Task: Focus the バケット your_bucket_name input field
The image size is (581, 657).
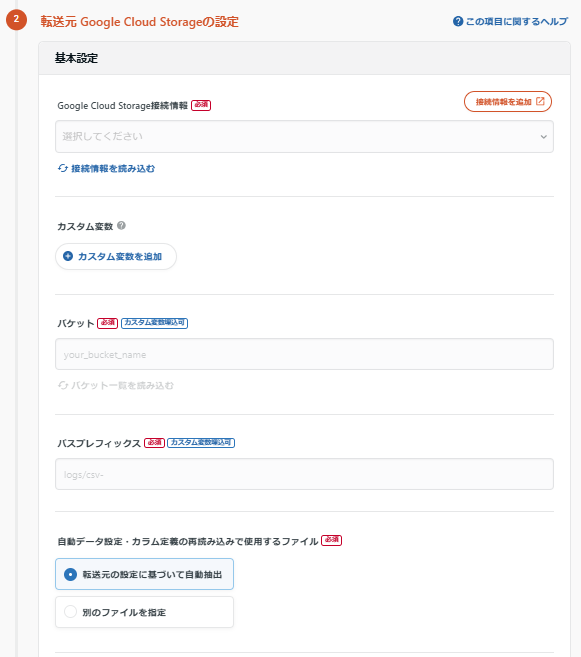Action: [x=305, y=354]
